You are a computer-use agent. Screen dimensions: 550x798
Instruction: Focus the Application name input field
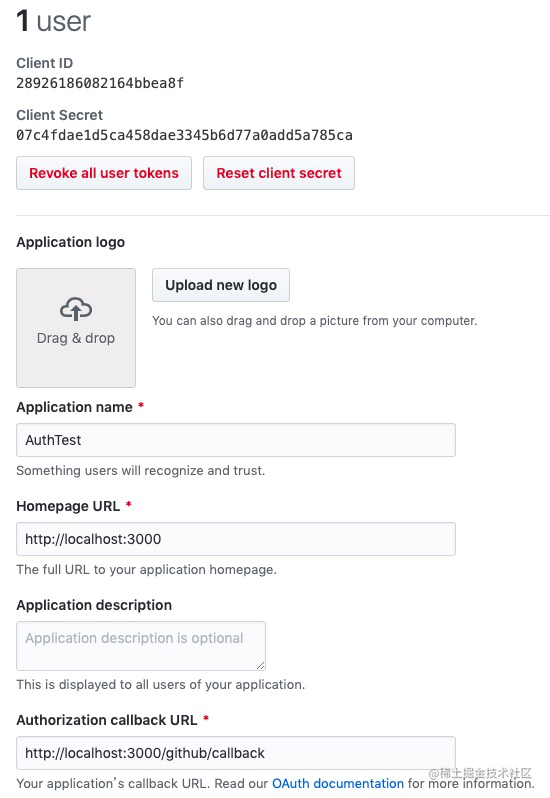click(236, 440)
